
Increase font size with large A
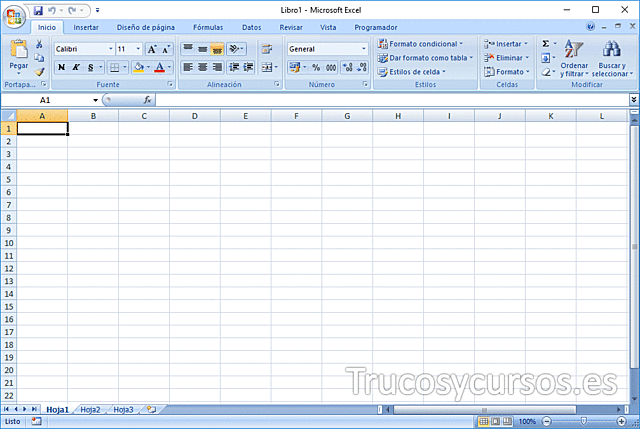pyautogui.click(x=152, y=49)
